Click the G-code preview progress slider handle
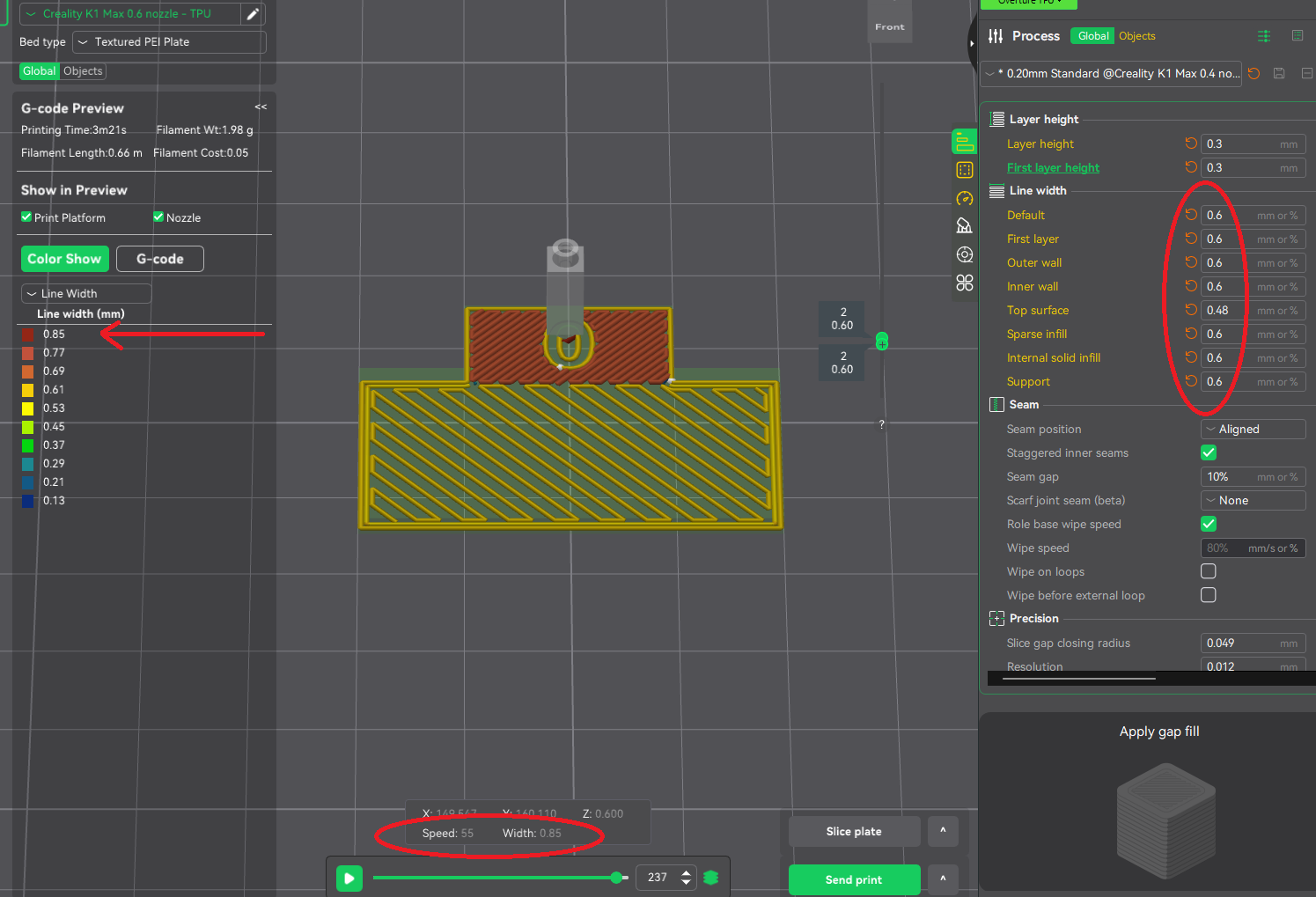The width and height of the screenshot is (1316, 897). click(616, 878)
